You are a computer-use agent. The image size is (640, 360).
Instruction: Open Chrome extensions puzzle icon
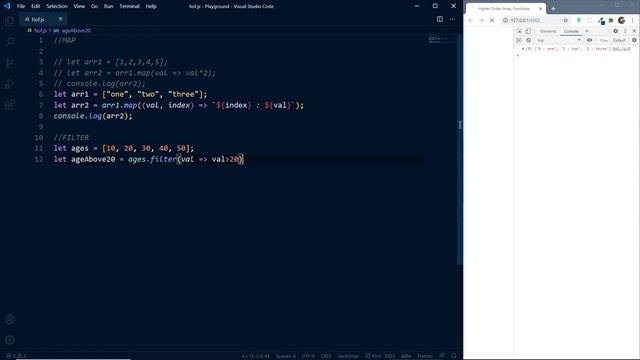611,20
